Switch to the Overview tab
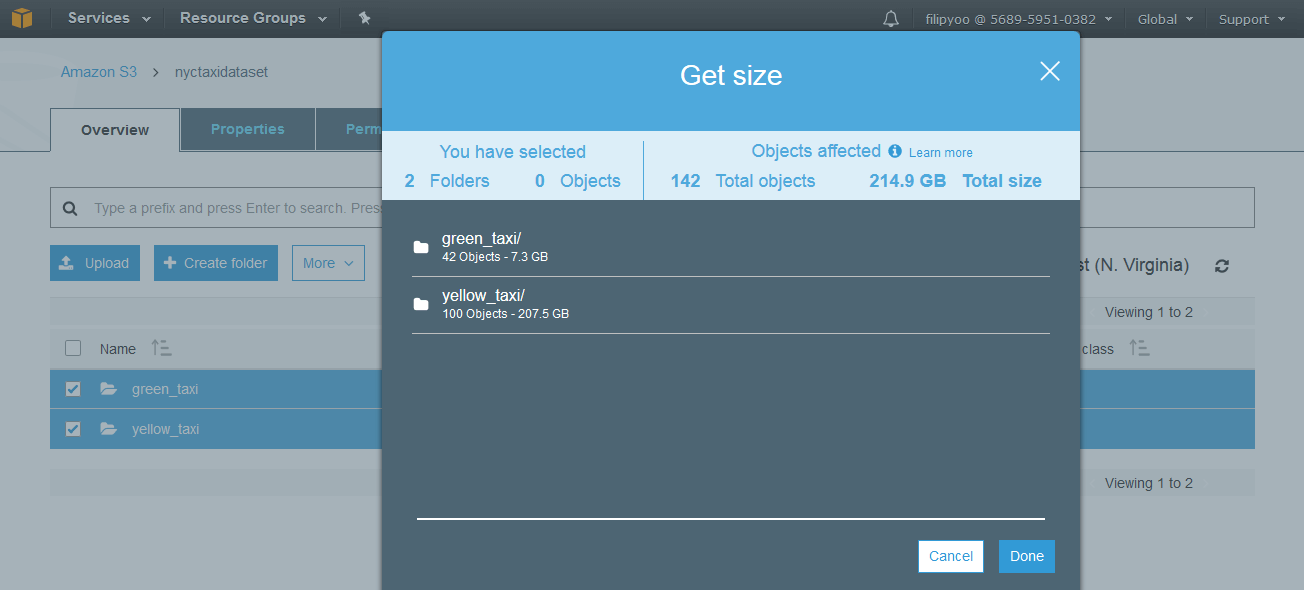 (115, 130)
